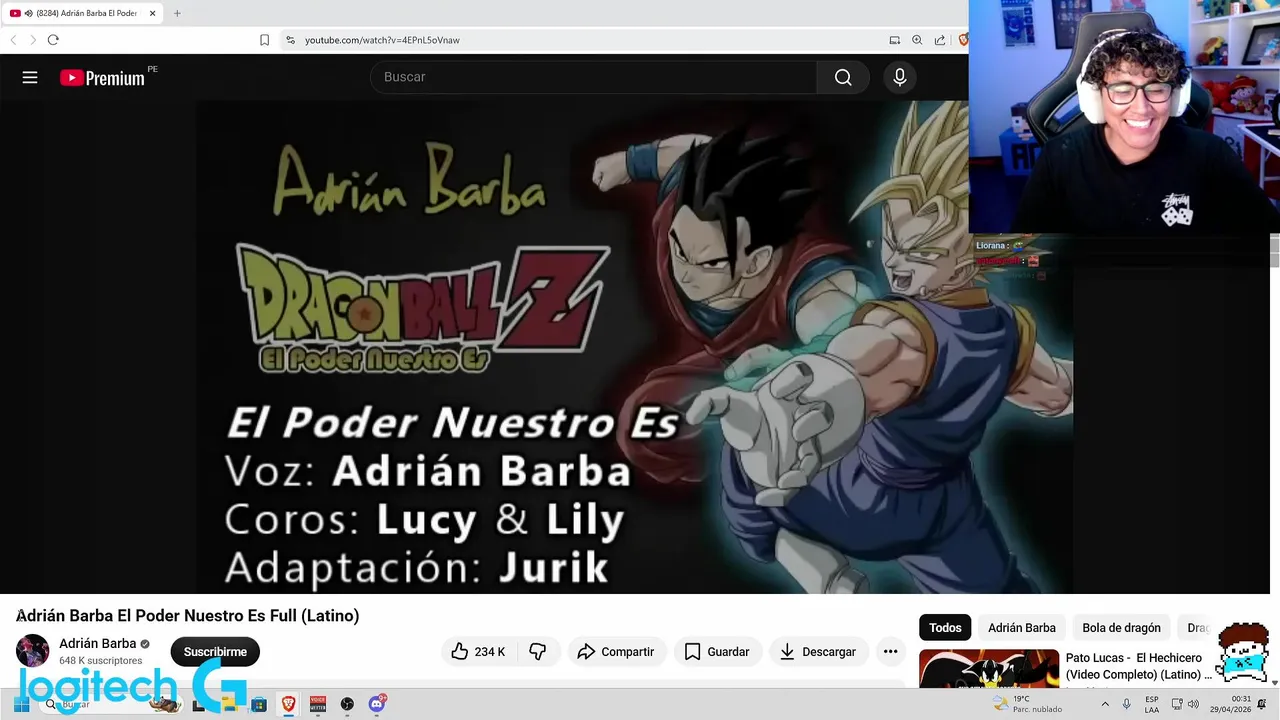The height and width of the screenshot is (720, 1280).
Task: Open the zoom magnifier icon in address bar
Action: coord(917,40)
